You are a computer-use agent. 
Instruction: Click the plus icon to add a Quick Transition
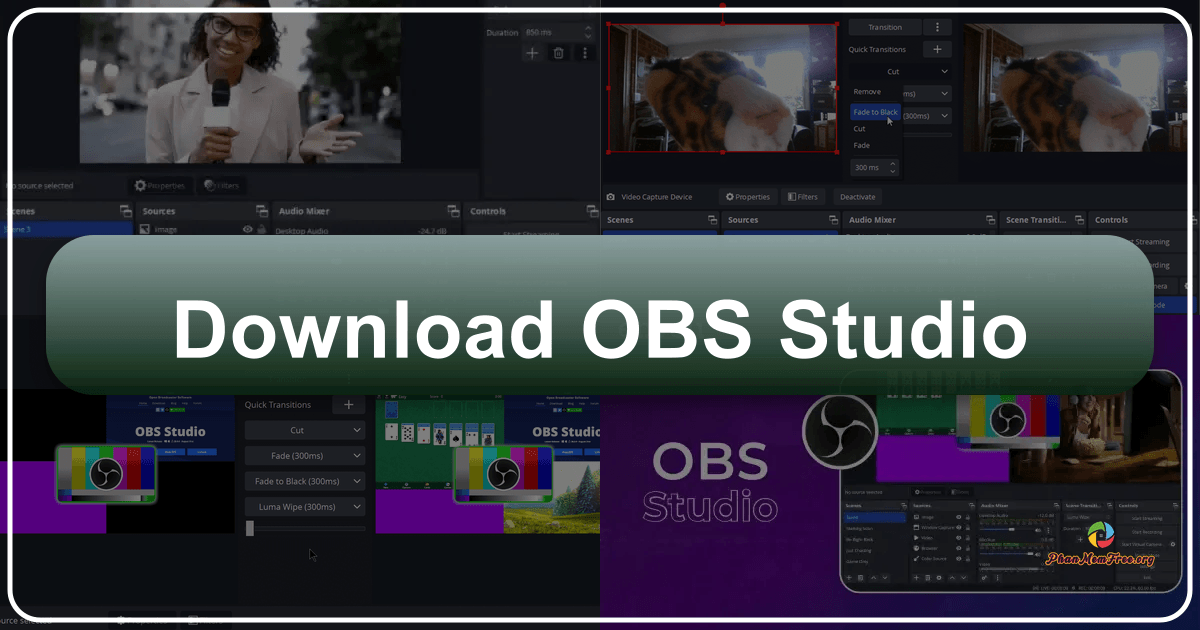937,48
